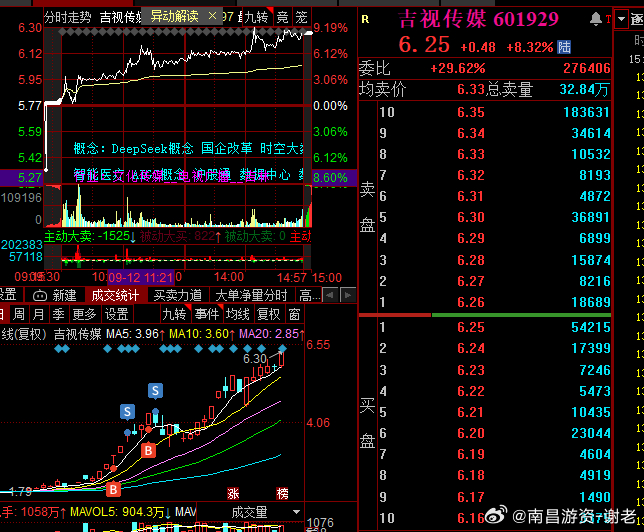644x532 pixels.
Task: Close the 异动解读 popup with the X
Action: (x=212, y=16)
